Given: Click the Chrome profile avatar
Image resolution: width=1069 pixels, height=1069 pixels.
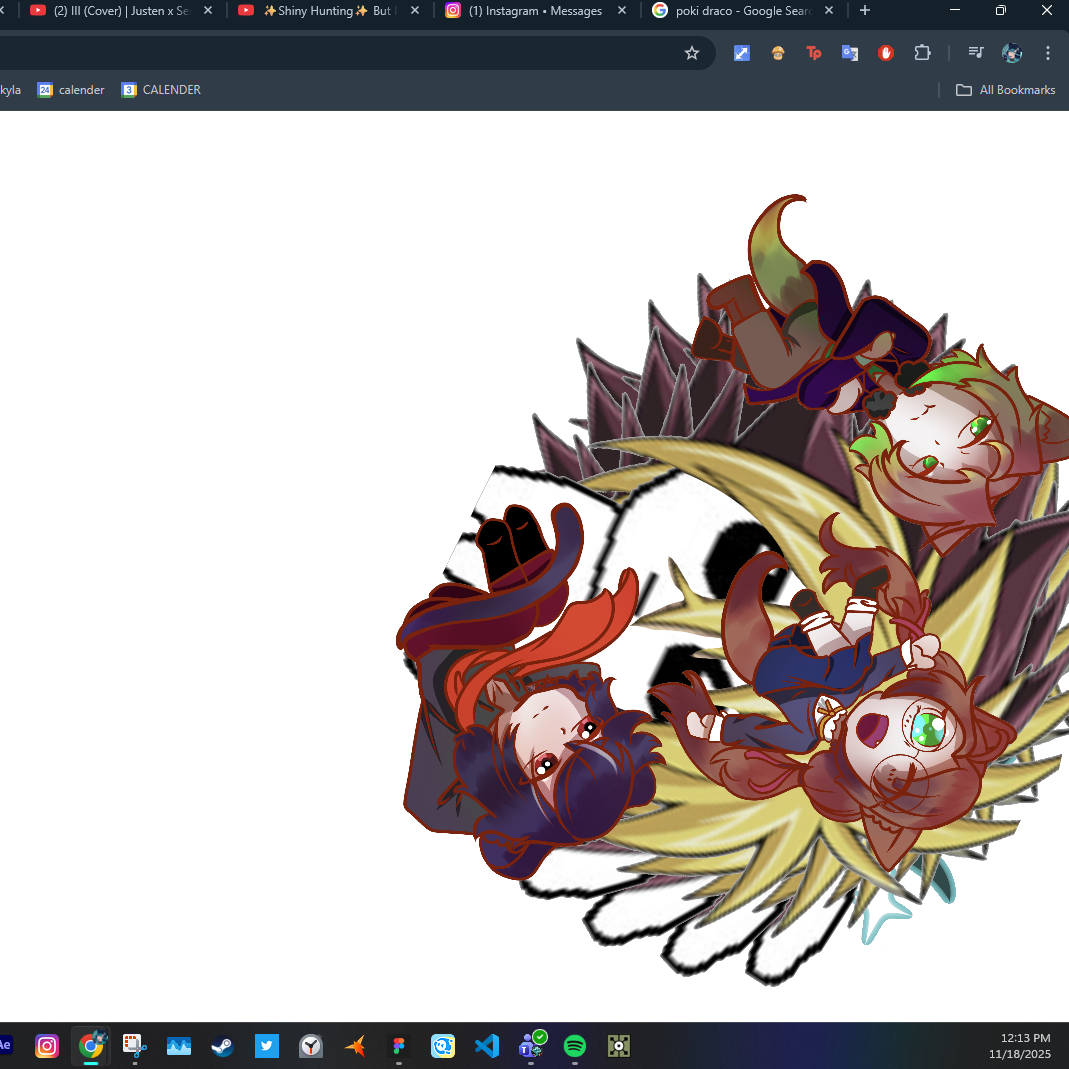Looking at the screenshot, I should pos(1011,52).
